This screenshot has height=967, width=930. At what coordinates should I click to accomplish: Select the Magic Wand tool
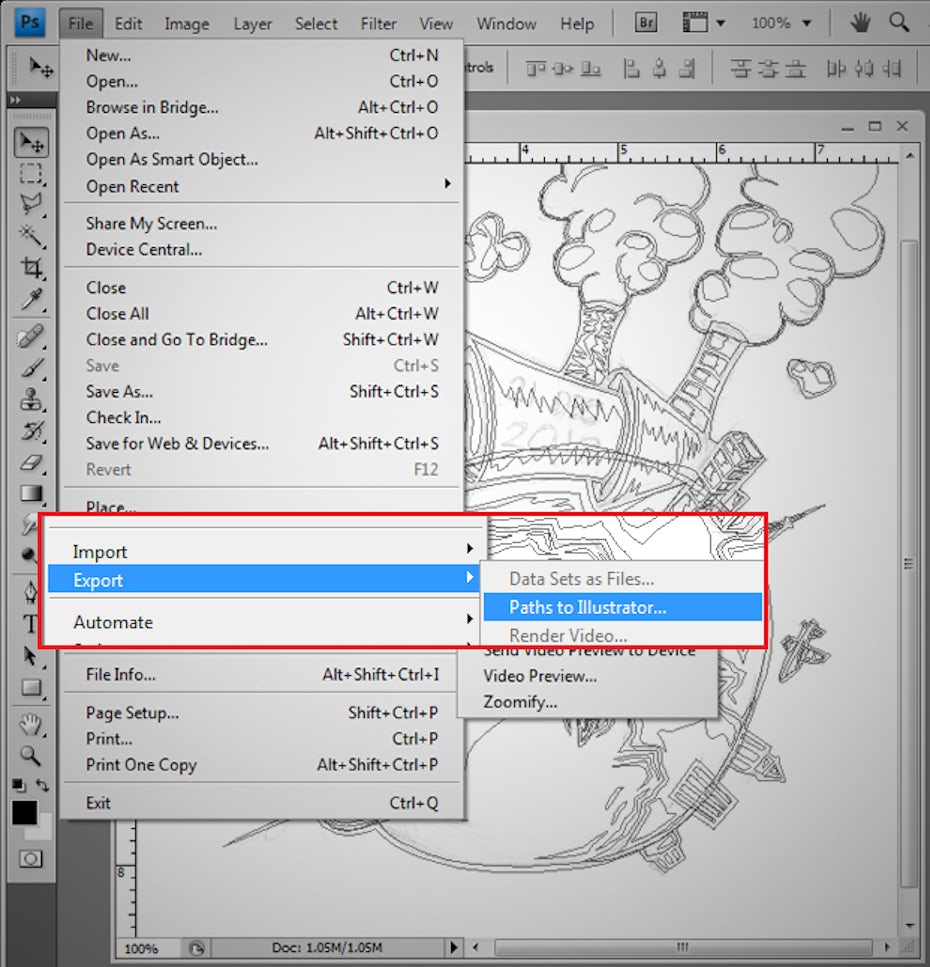coord(31,235)
